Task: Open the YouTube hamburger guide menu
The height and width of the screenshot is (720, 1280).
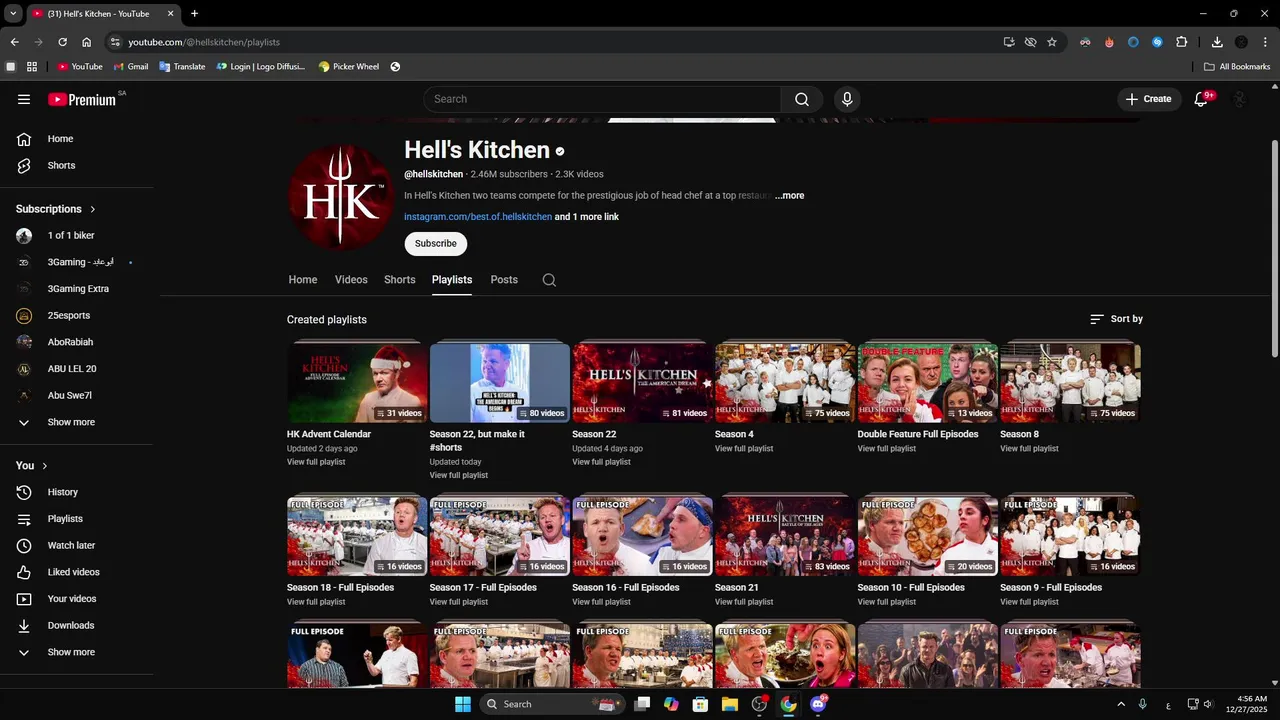Action: tap(24, 99)
